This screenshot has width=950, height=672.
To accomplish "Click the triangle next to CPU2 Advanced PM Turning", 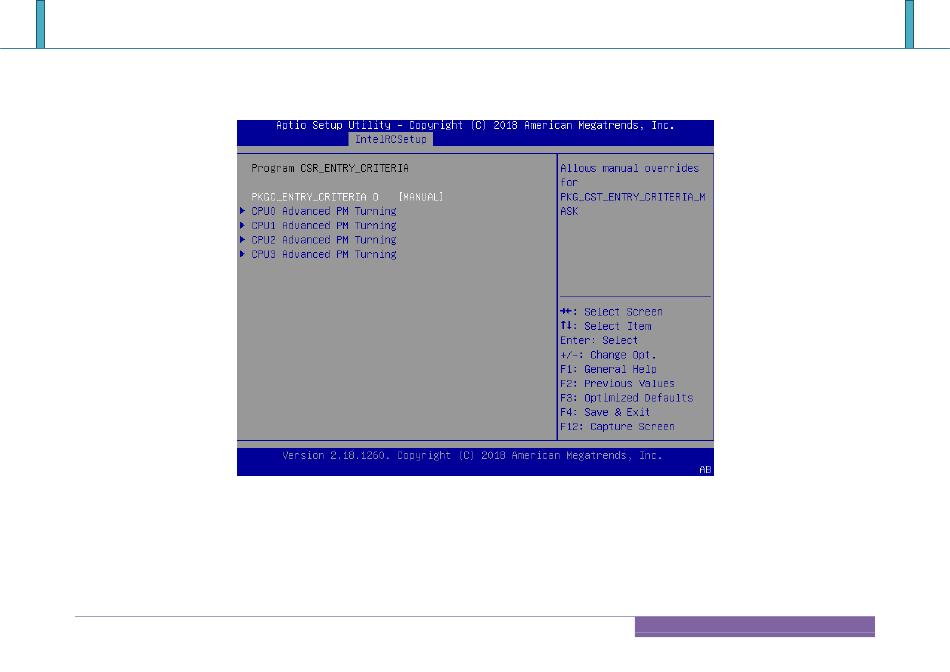I will pos(242,240).
